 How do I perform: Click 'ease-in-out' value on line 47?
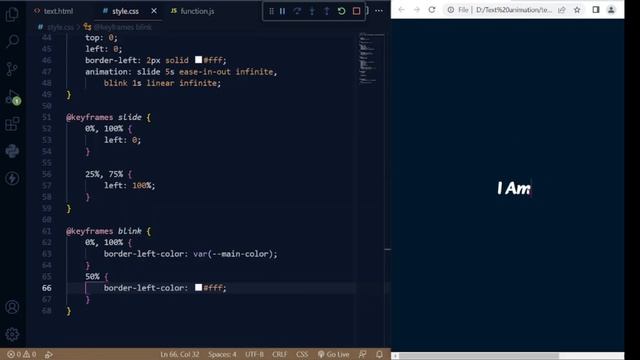point(204,71)
